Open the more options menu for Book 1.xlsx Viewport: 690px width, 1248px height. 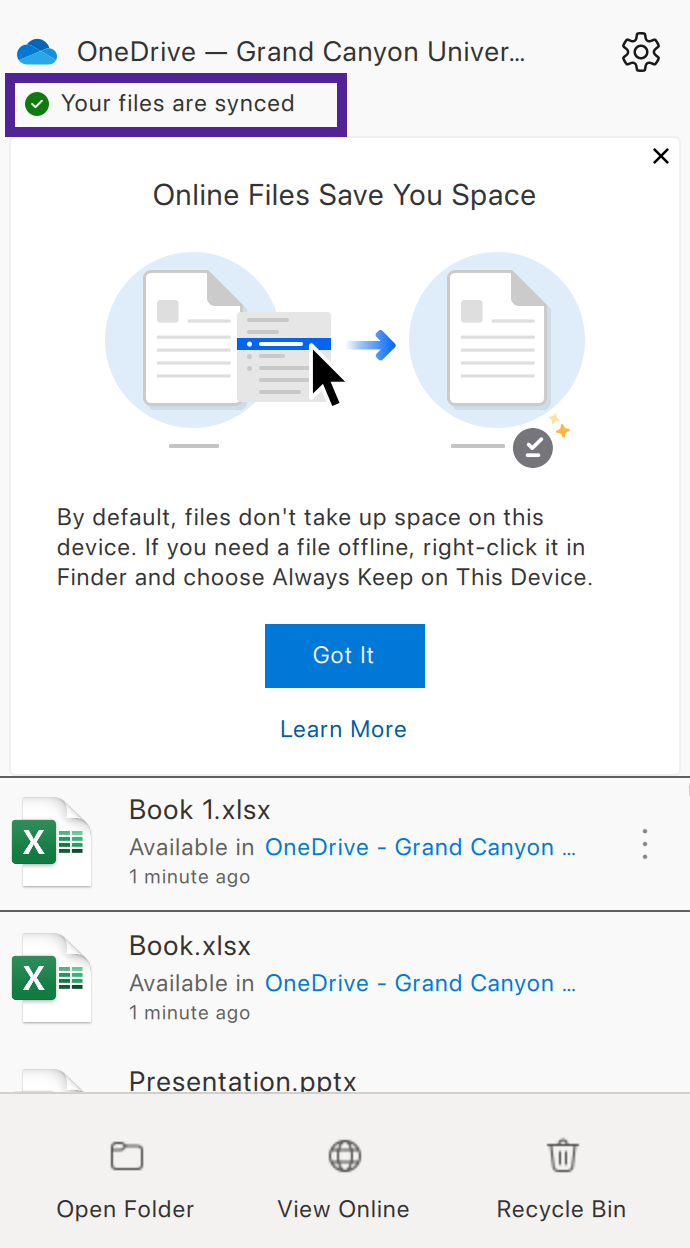[645, 844]
